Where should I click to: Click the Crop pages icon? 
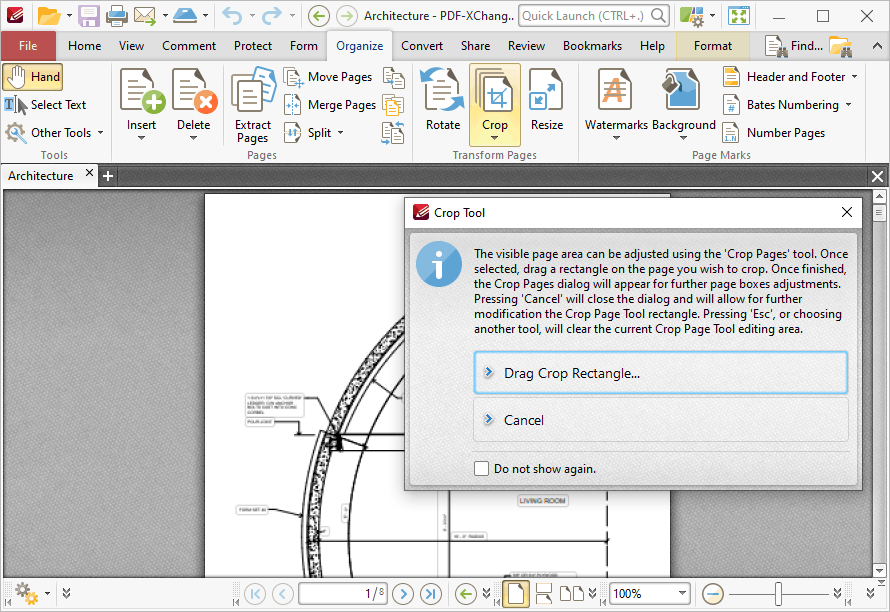494,91
